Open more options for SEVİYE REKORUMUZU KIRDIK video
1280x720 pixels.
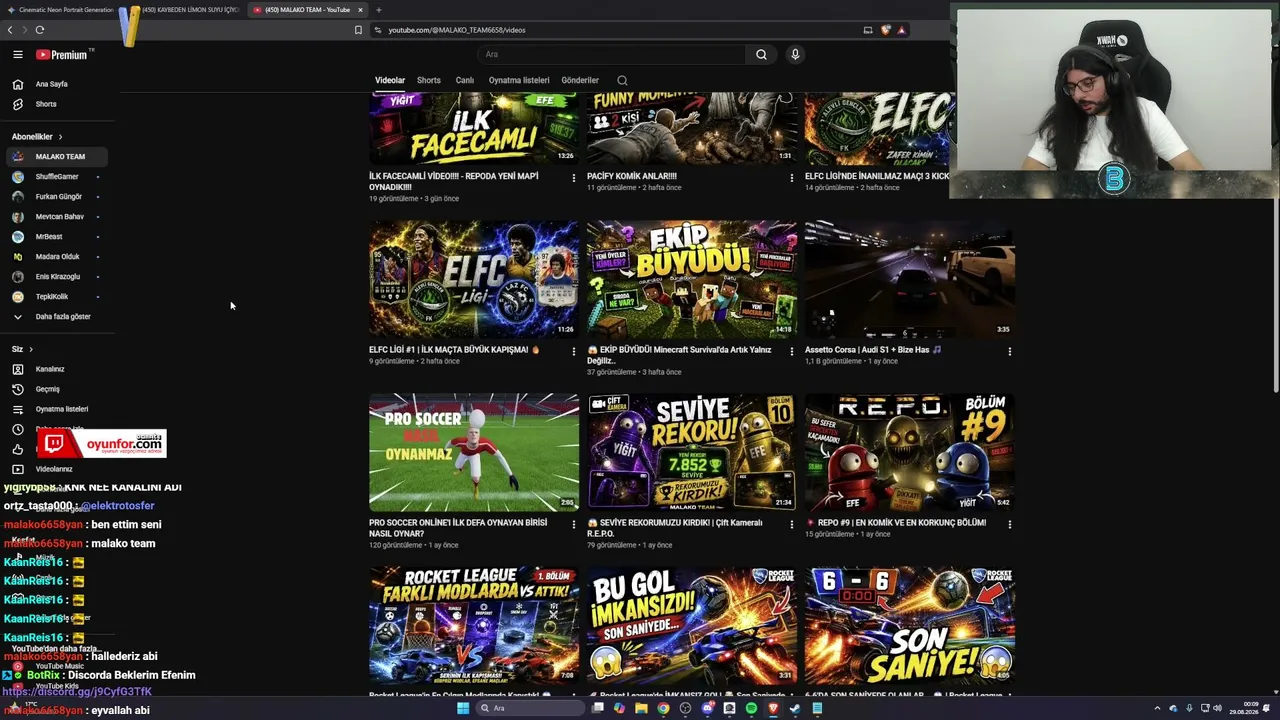click(791, 524)
